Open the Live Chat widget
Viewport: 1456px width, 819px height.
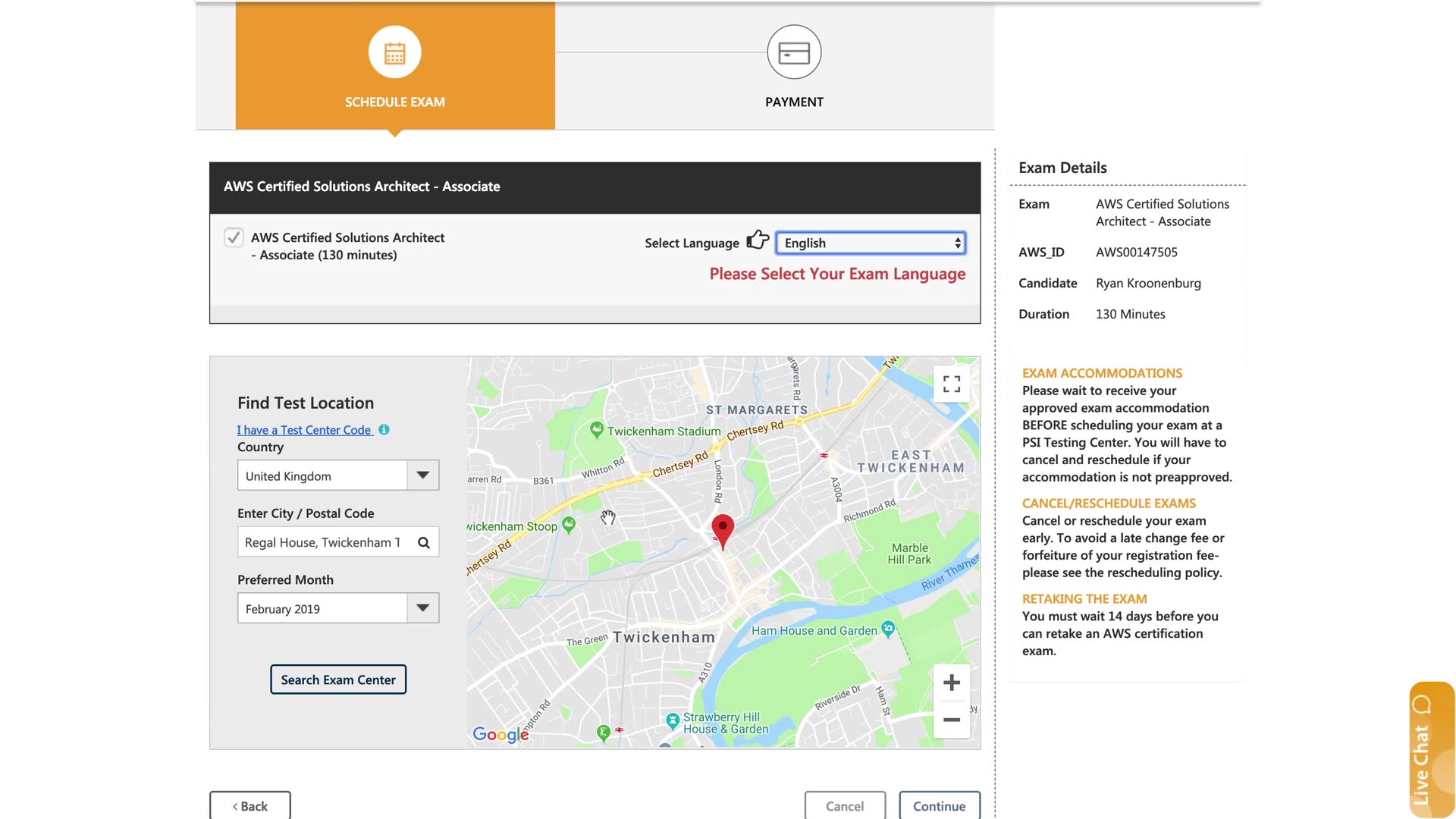point(1429,749)
